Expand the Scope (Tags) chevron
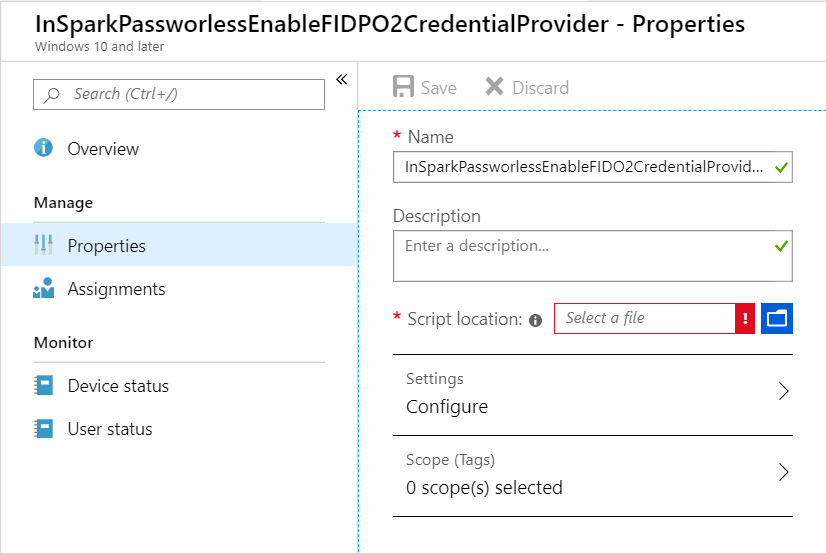This screenshot has width=826, height=553. tap(783, 473)
